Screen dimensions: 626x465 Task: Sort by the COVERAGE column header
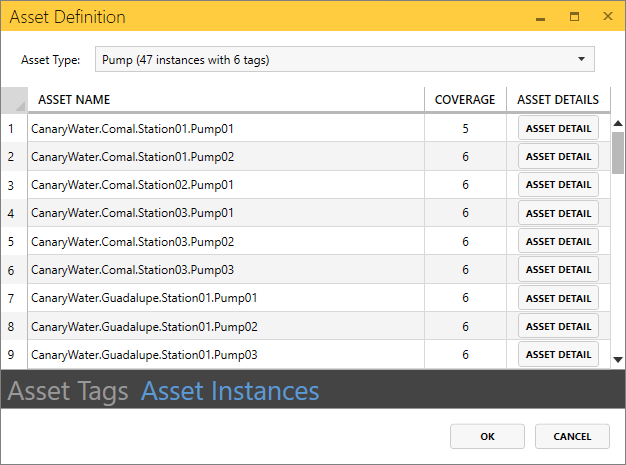465,99
